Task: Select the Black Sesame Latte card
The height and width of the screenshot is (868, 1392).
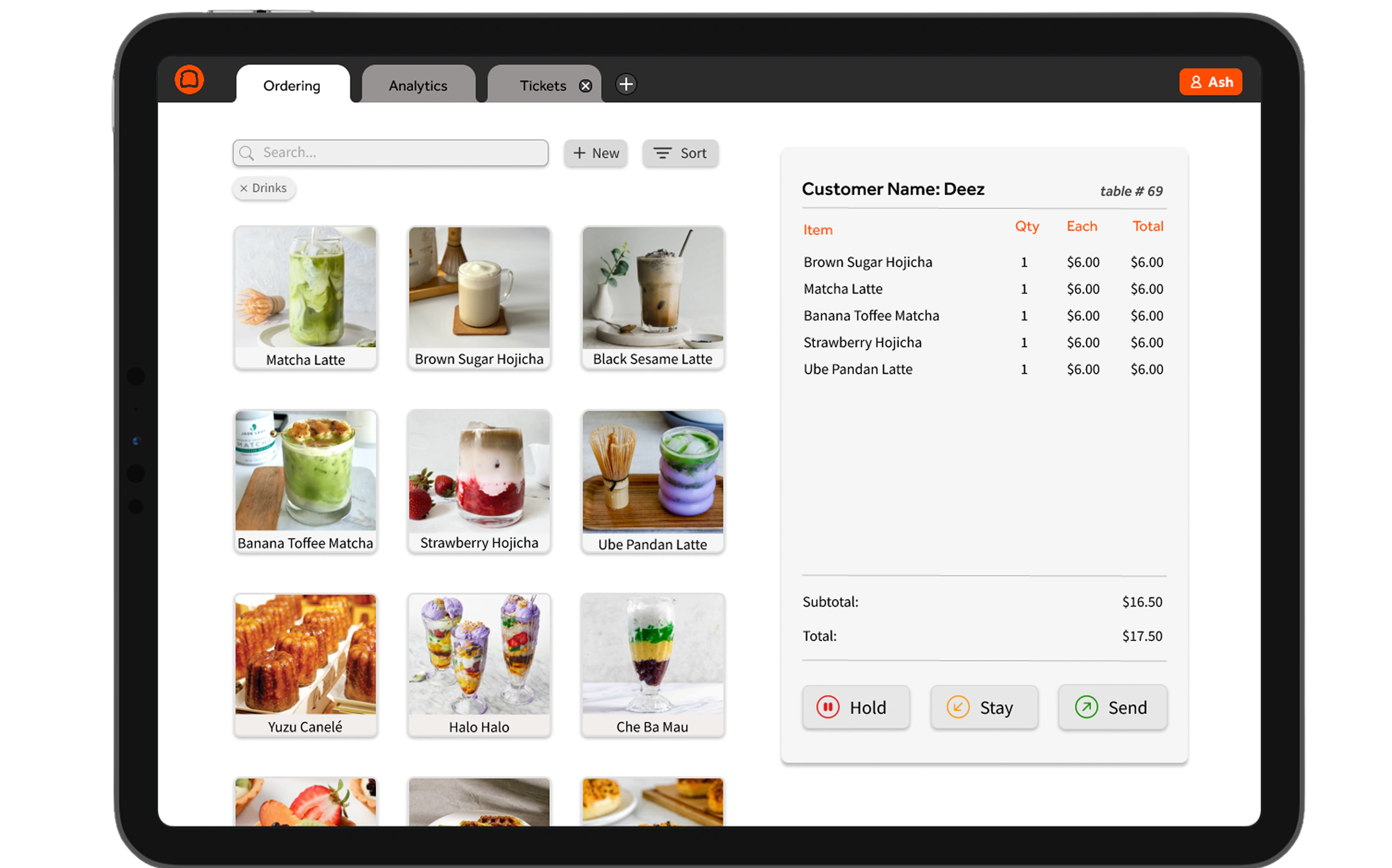Action: 653,298
